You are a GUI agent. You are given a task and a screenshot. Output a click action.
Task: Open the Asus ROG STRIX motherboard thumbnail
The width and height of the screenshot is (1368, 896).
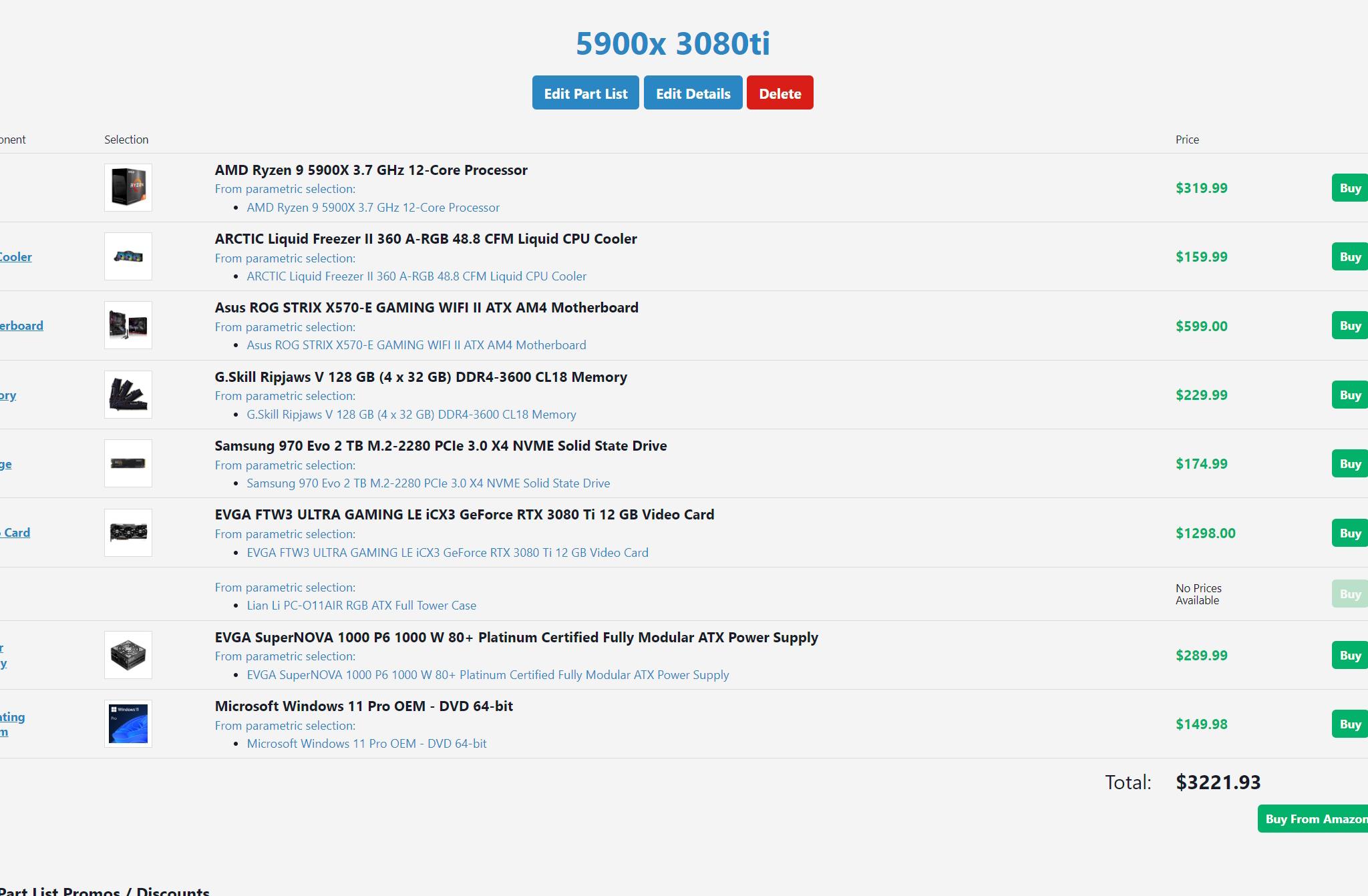[128, 325]
